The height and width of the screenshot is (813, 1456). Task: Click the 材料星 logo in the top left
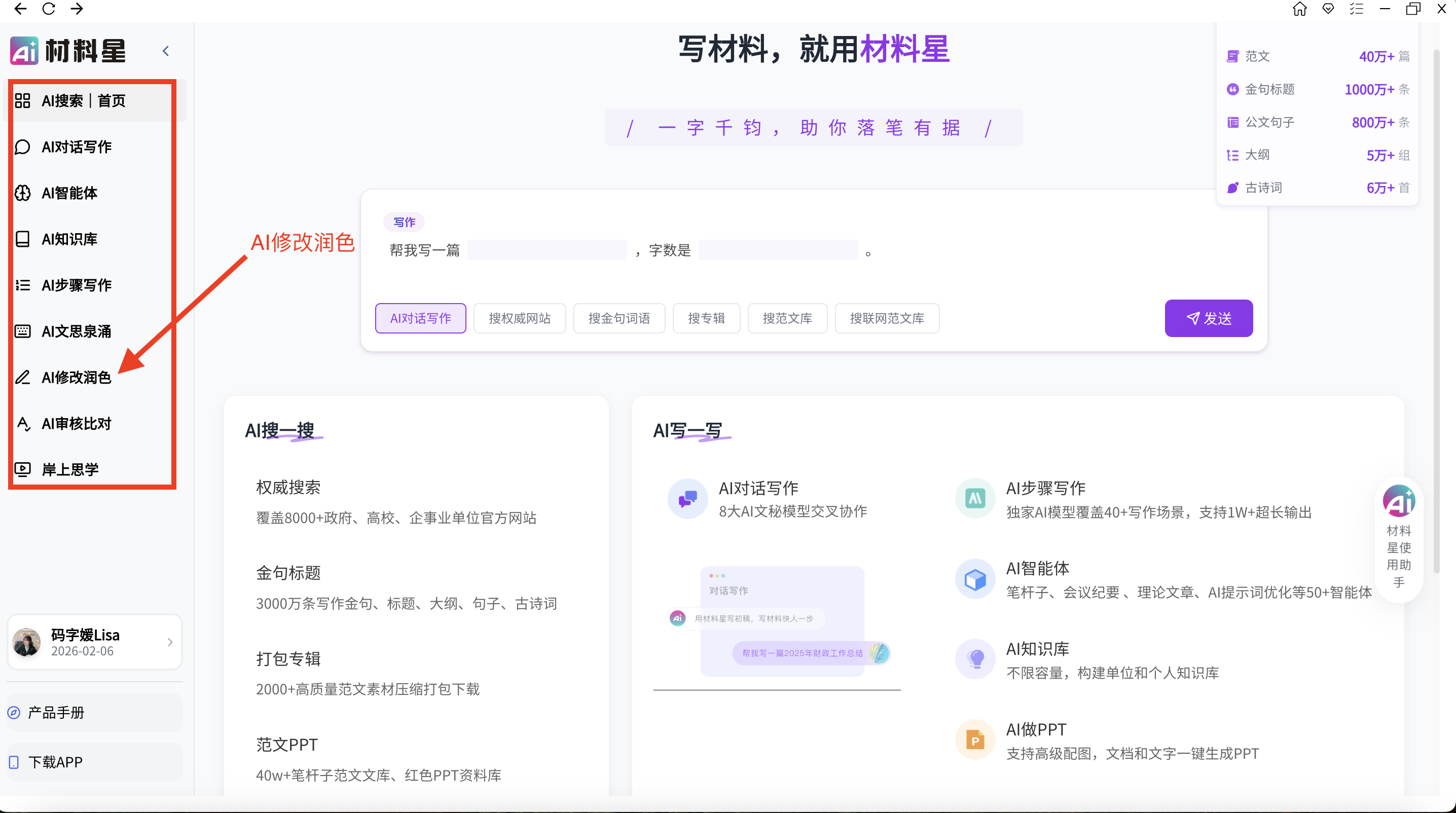(67, 50)
